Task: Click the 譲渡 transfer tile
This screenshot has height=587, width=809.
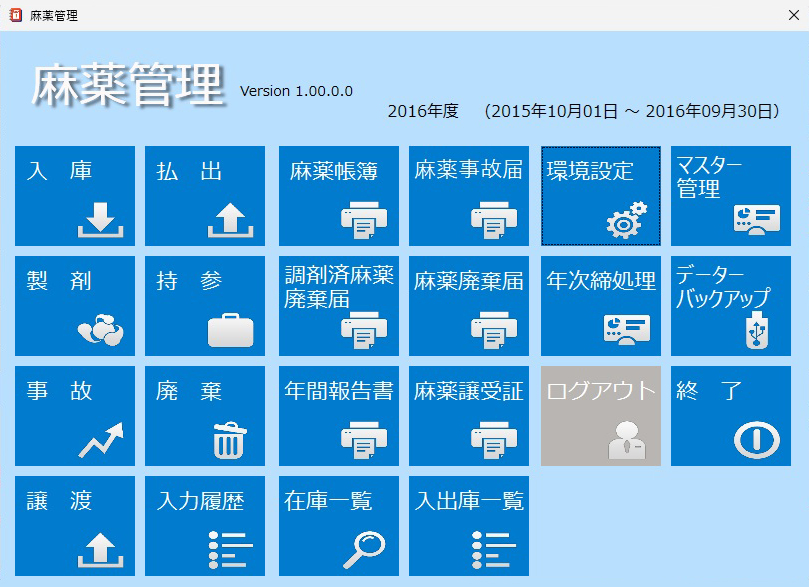Action: point(75,526)
